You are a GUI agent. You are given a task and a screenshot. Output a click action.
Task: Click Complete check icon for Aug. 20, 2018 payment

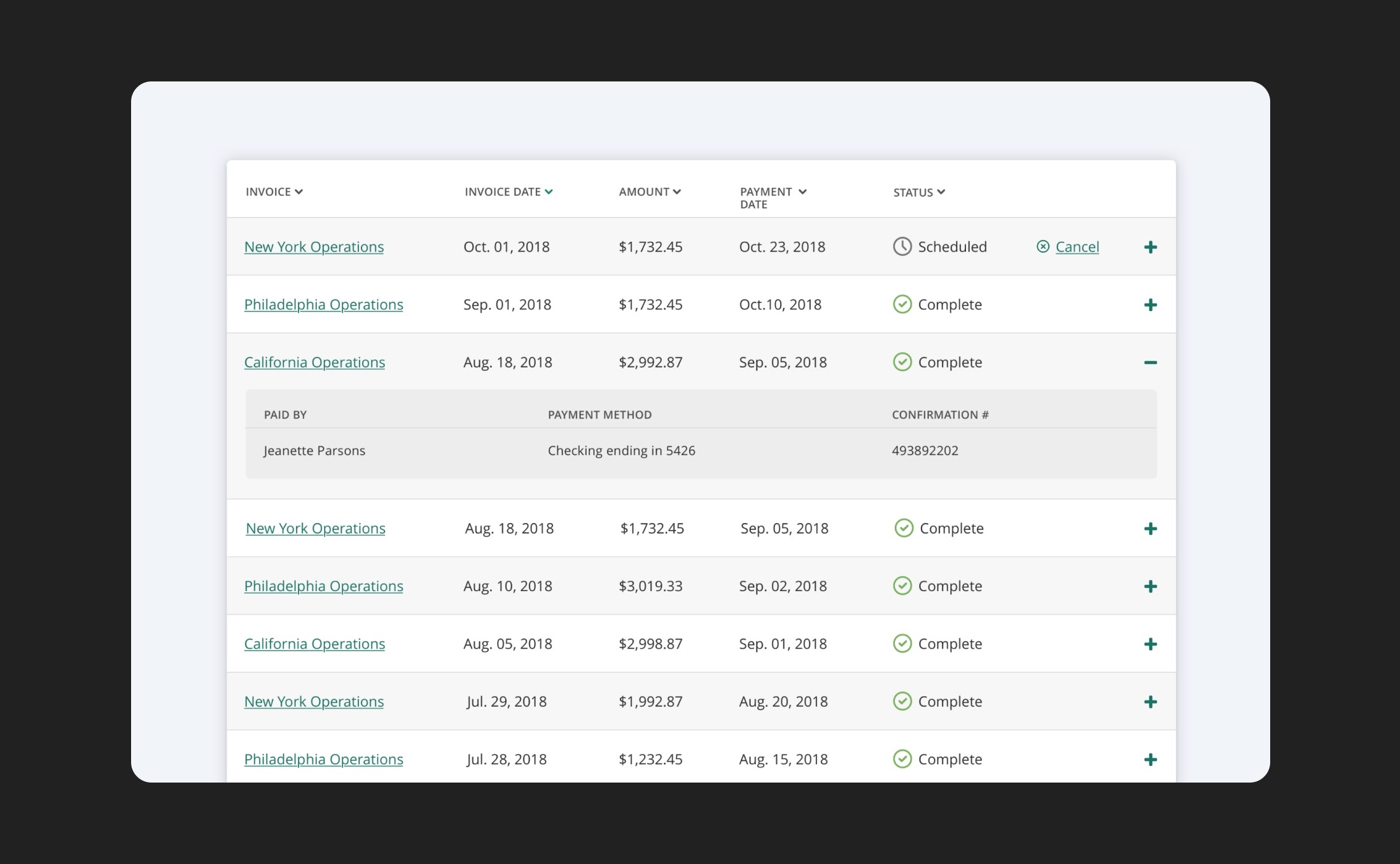tap(902, 701)
